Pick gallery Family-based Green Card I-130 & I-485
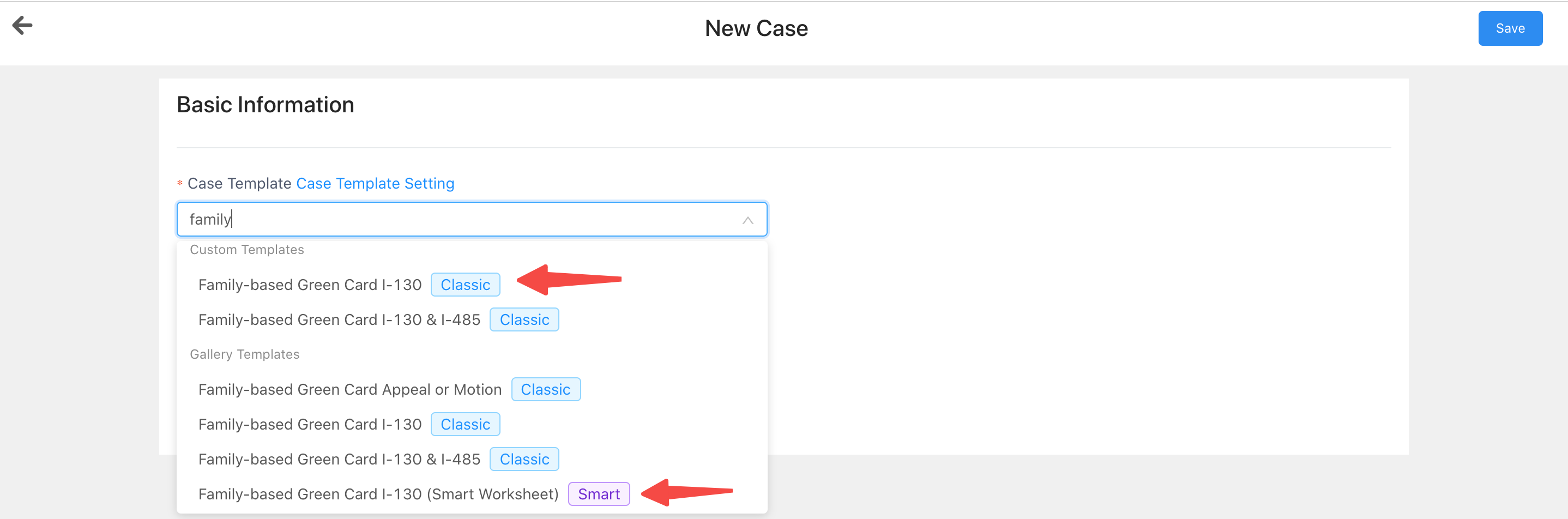1568x519 pixels. point(472,460)
